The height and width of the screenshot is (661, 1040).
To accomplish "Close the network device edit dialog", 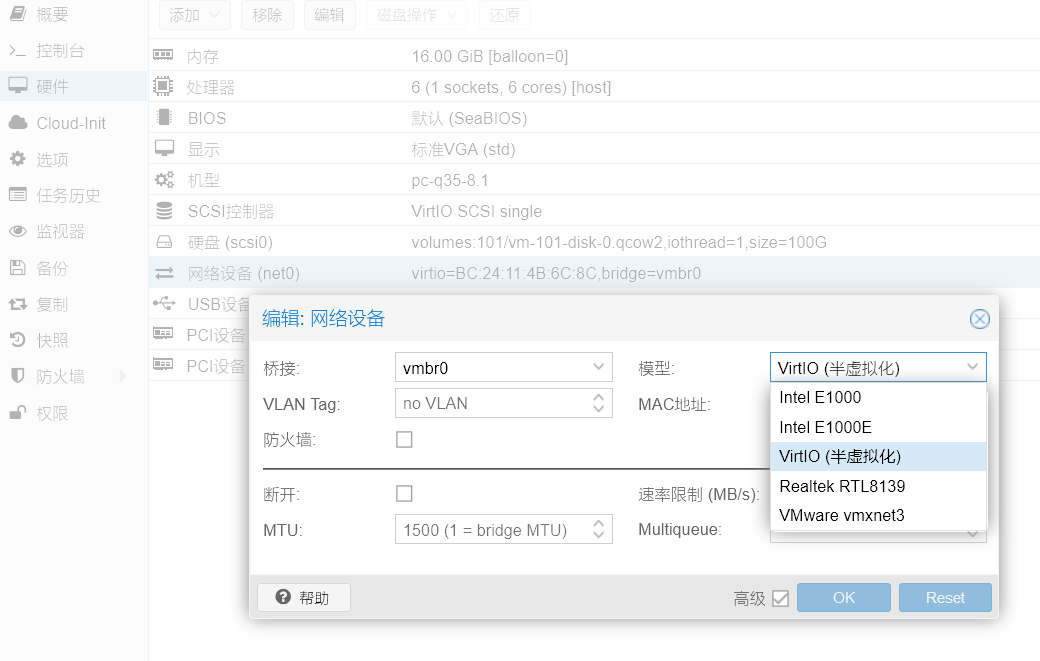I will (979, 319).
